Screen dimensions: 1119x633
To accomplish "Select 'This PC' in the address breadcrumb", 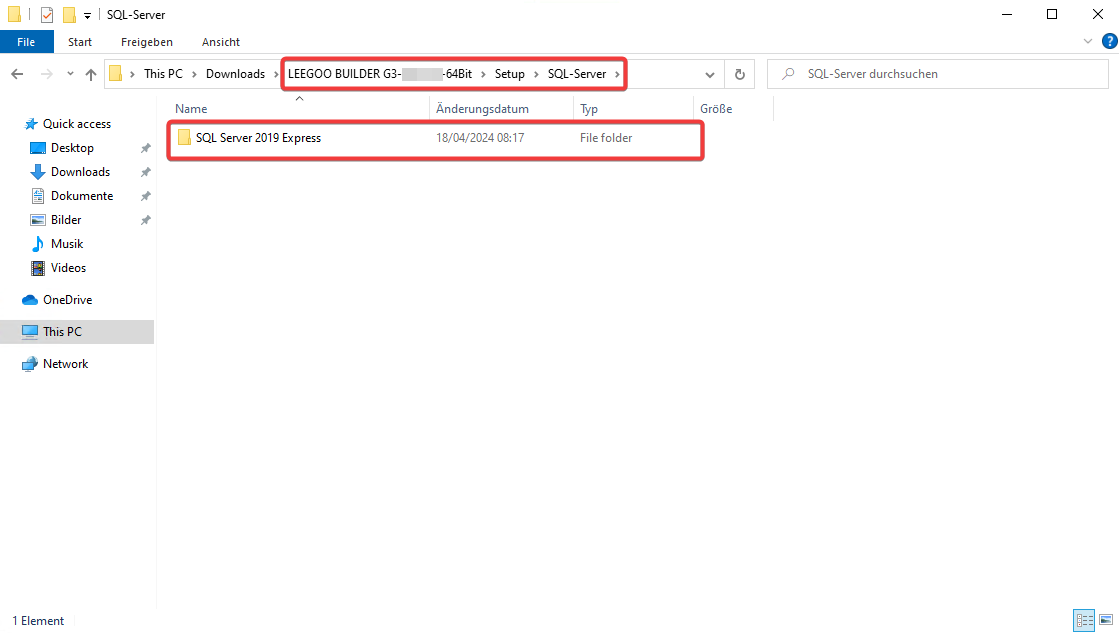I will click(163, 74).
